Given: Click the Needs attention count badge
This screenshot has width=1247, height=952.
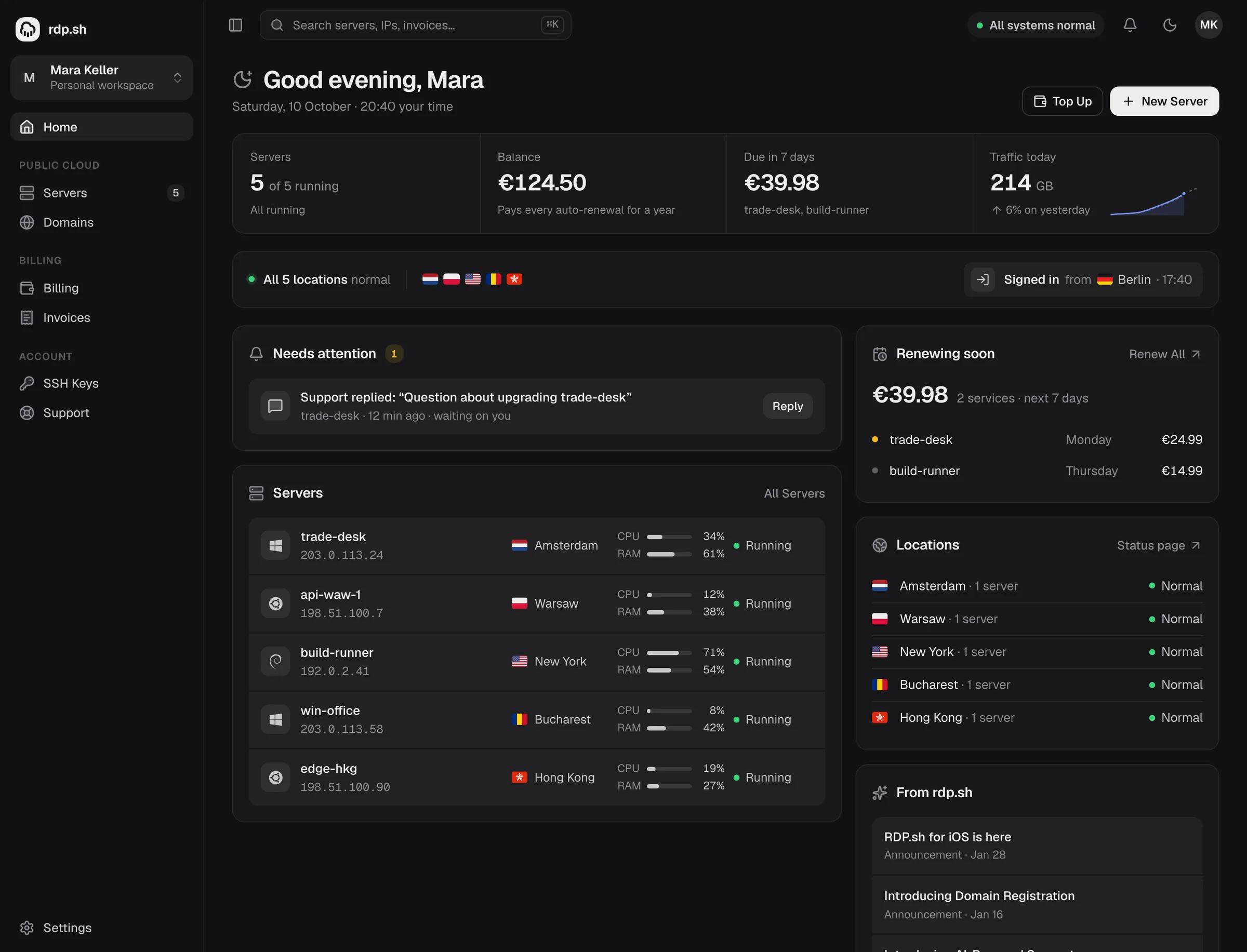Looking at the screenshot, I should click(394, 354).
